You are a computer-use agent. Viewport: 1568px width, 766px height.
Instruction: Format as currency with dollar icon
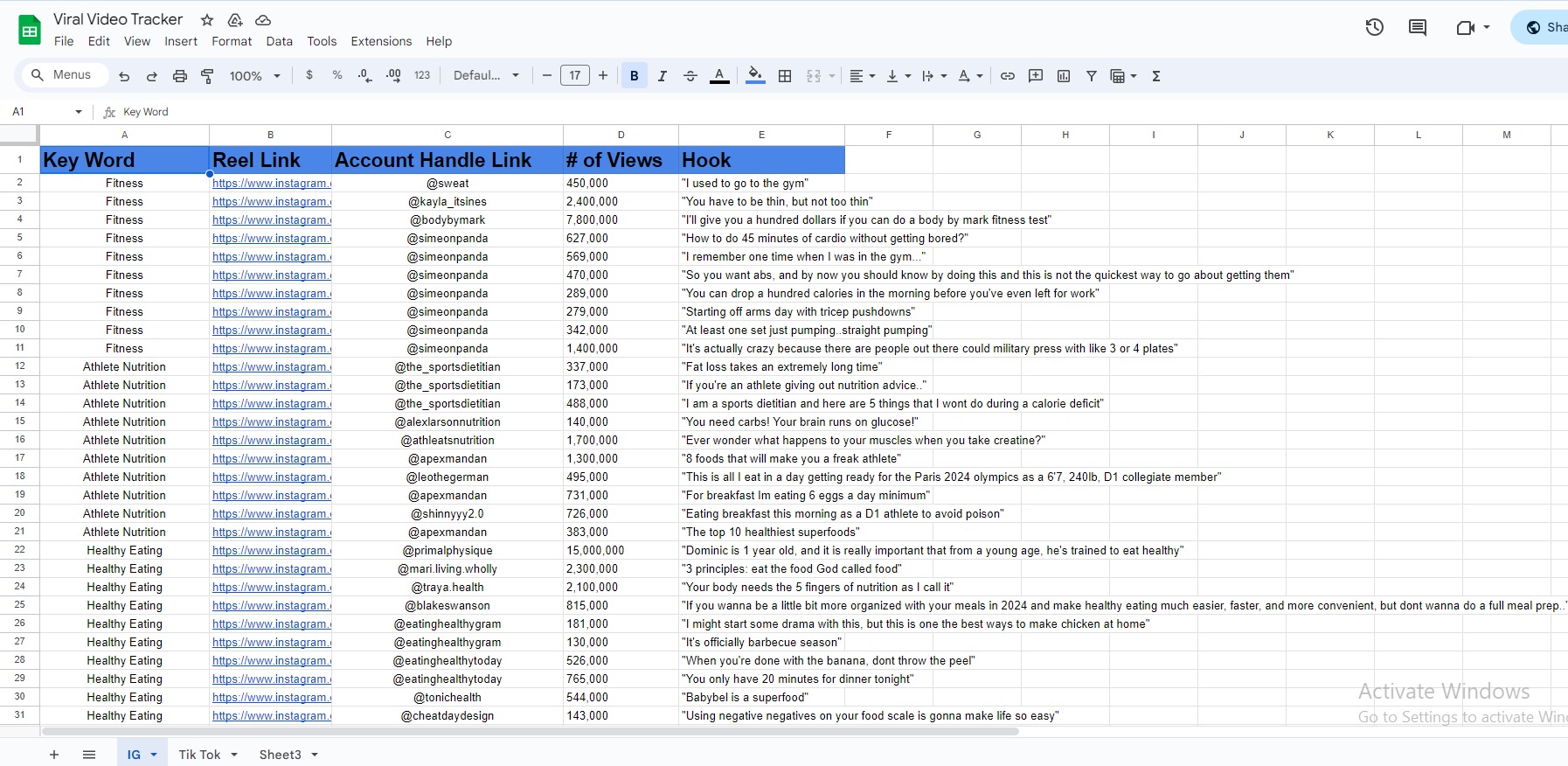pyautogui.click(x=309, y=76)
